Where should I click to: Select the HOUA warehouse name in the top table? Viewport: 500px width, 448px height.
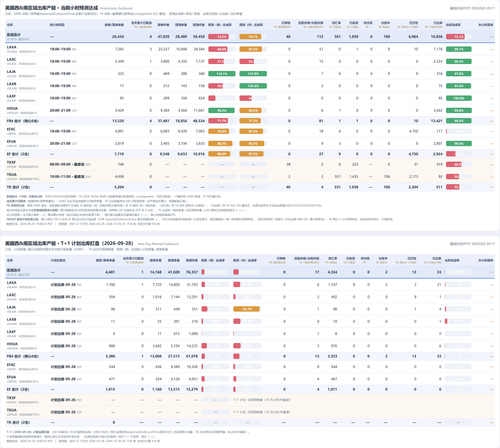click(12, 108)
